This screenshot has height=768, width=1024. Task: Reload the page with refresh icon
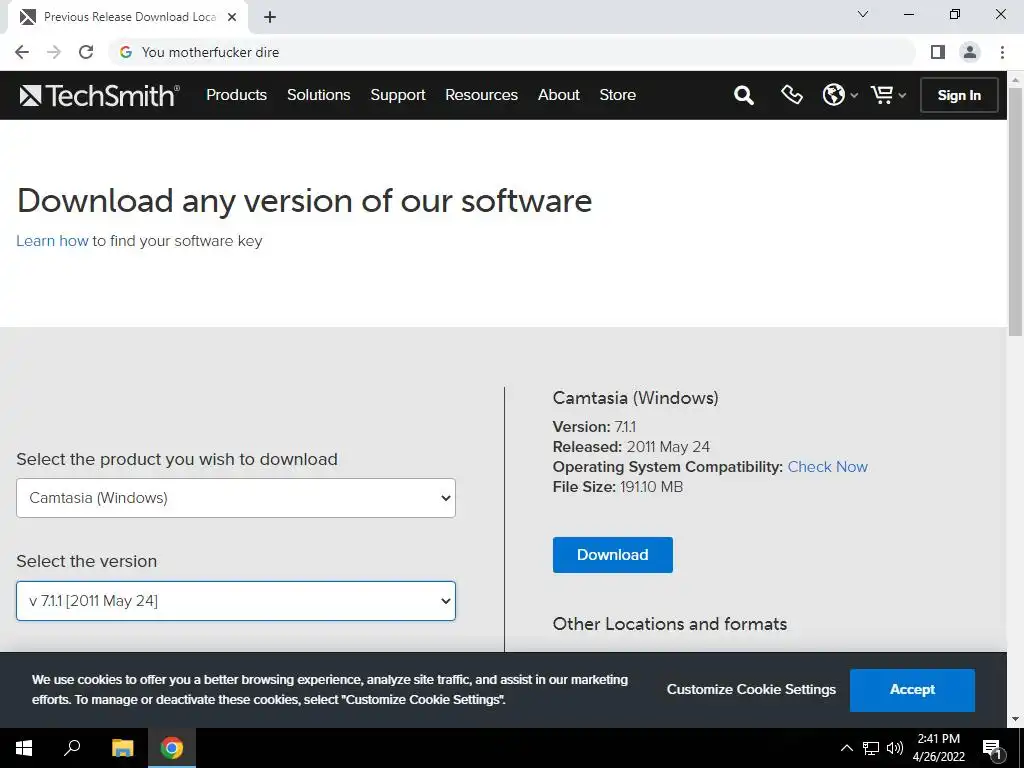[86, 52]
